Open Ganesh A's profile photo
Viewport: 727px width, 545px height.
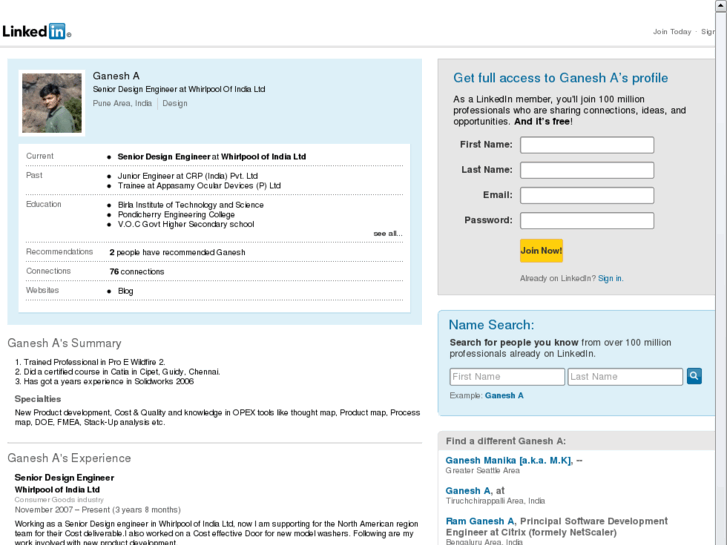(52, 103)
